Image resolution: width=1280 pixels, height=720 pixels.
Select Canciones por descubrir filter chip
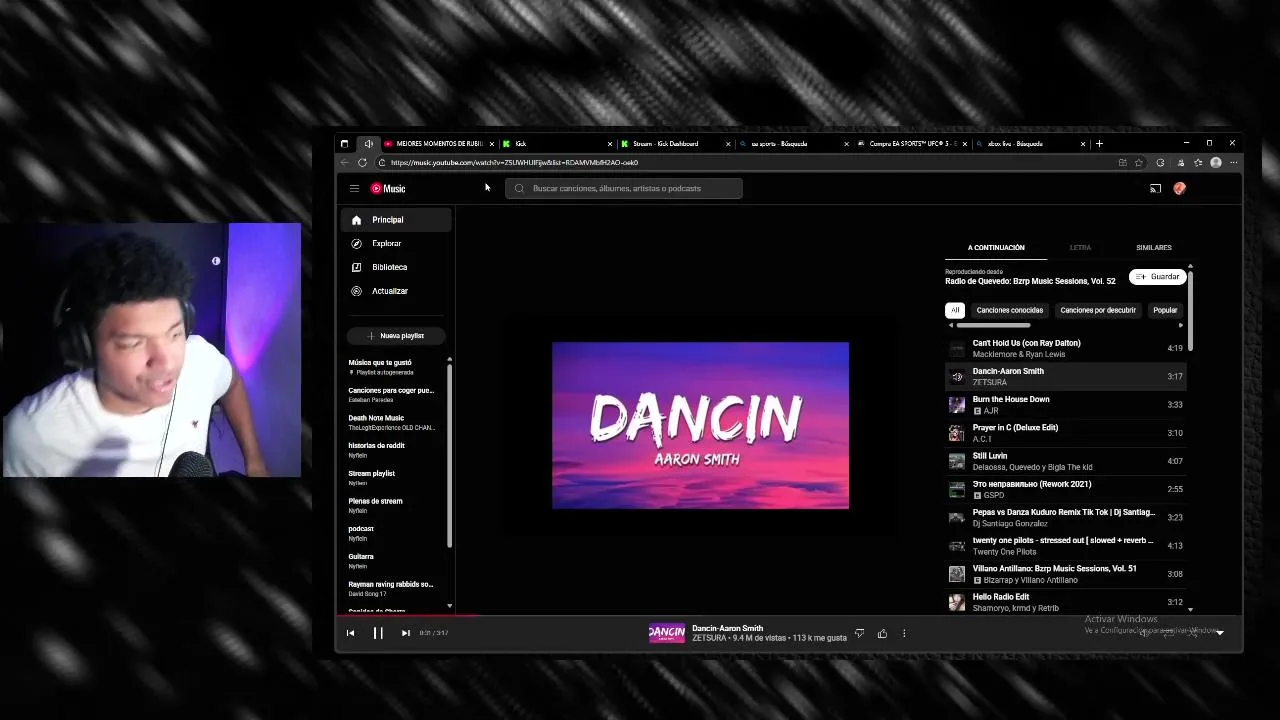point(1098,310)
